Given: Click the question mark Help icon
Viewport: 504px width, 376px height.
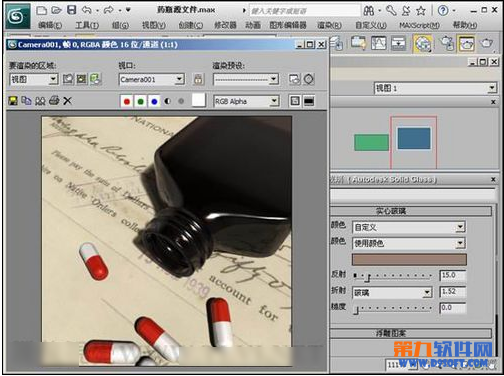Looking at the screenshot, I should click(x=443, y=11).
